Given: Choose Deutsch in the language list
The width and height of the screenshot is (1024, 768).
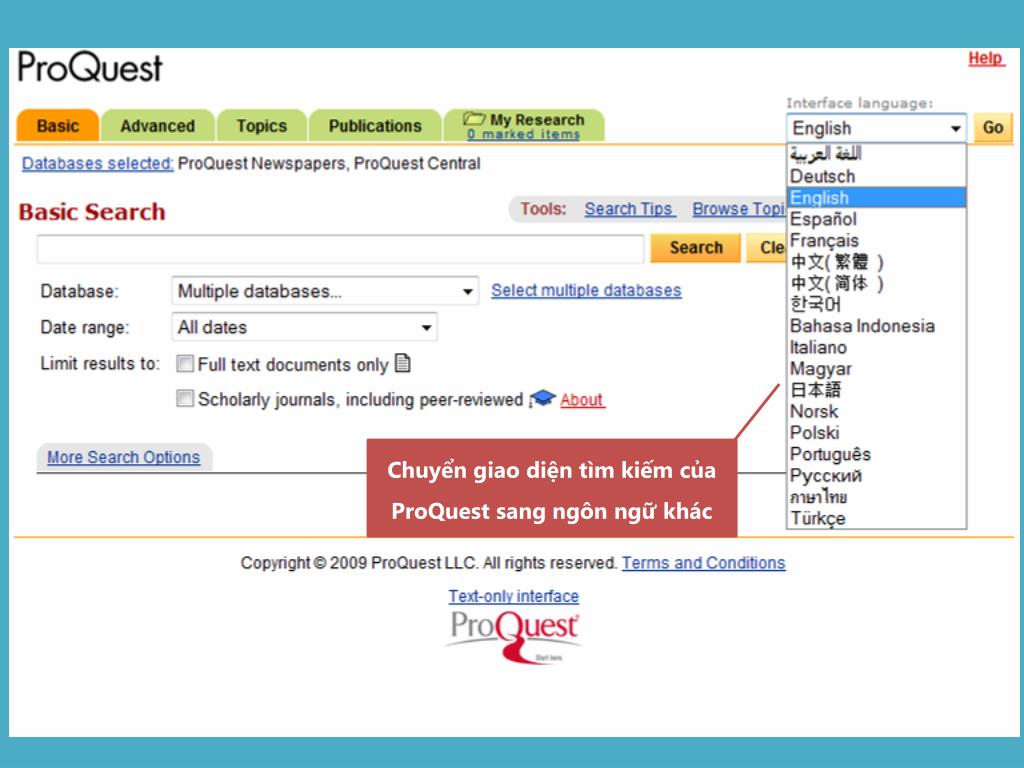Looking at the screenshot, I should (x=876, y=176).
